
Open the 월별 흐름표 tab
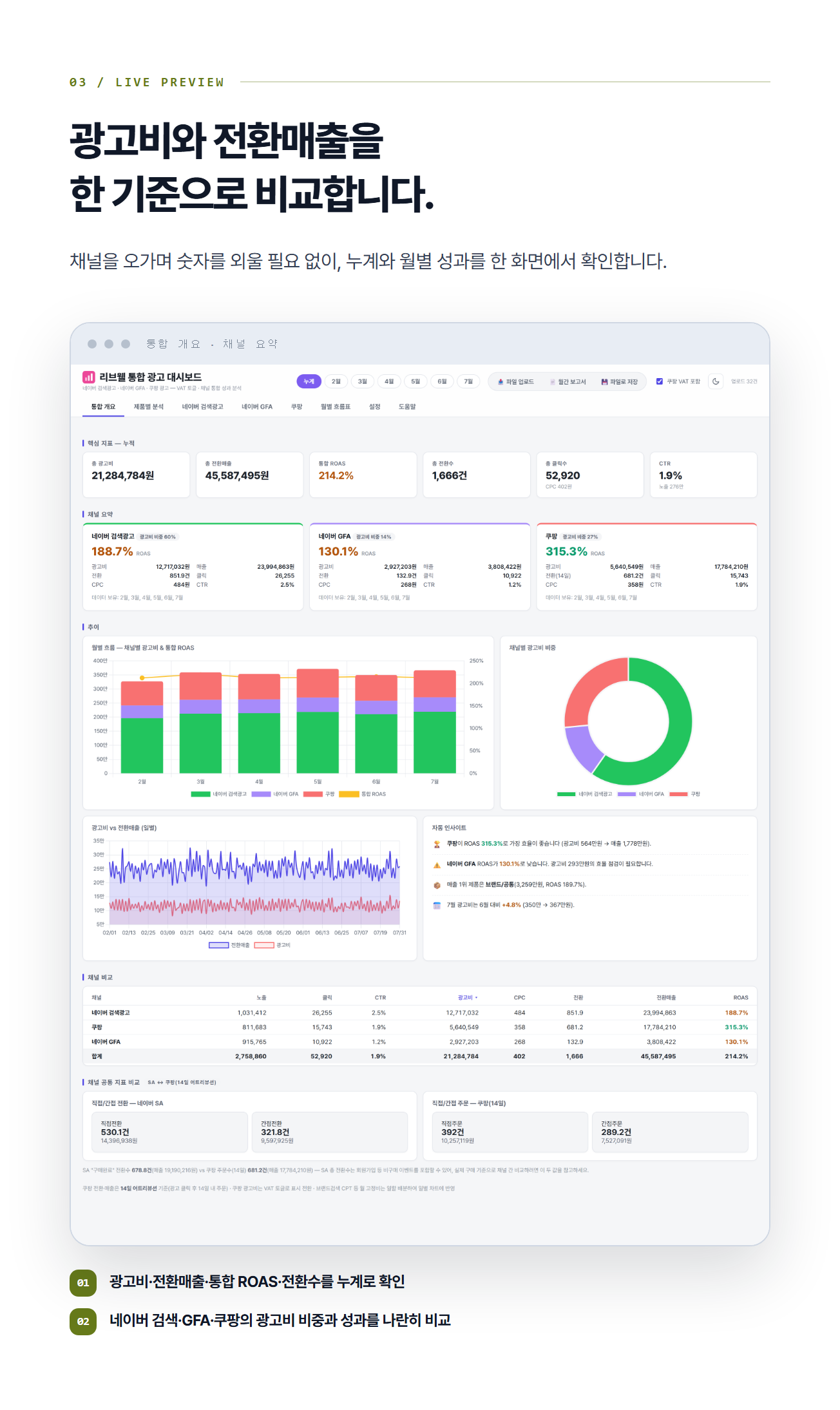click(336, 407)
